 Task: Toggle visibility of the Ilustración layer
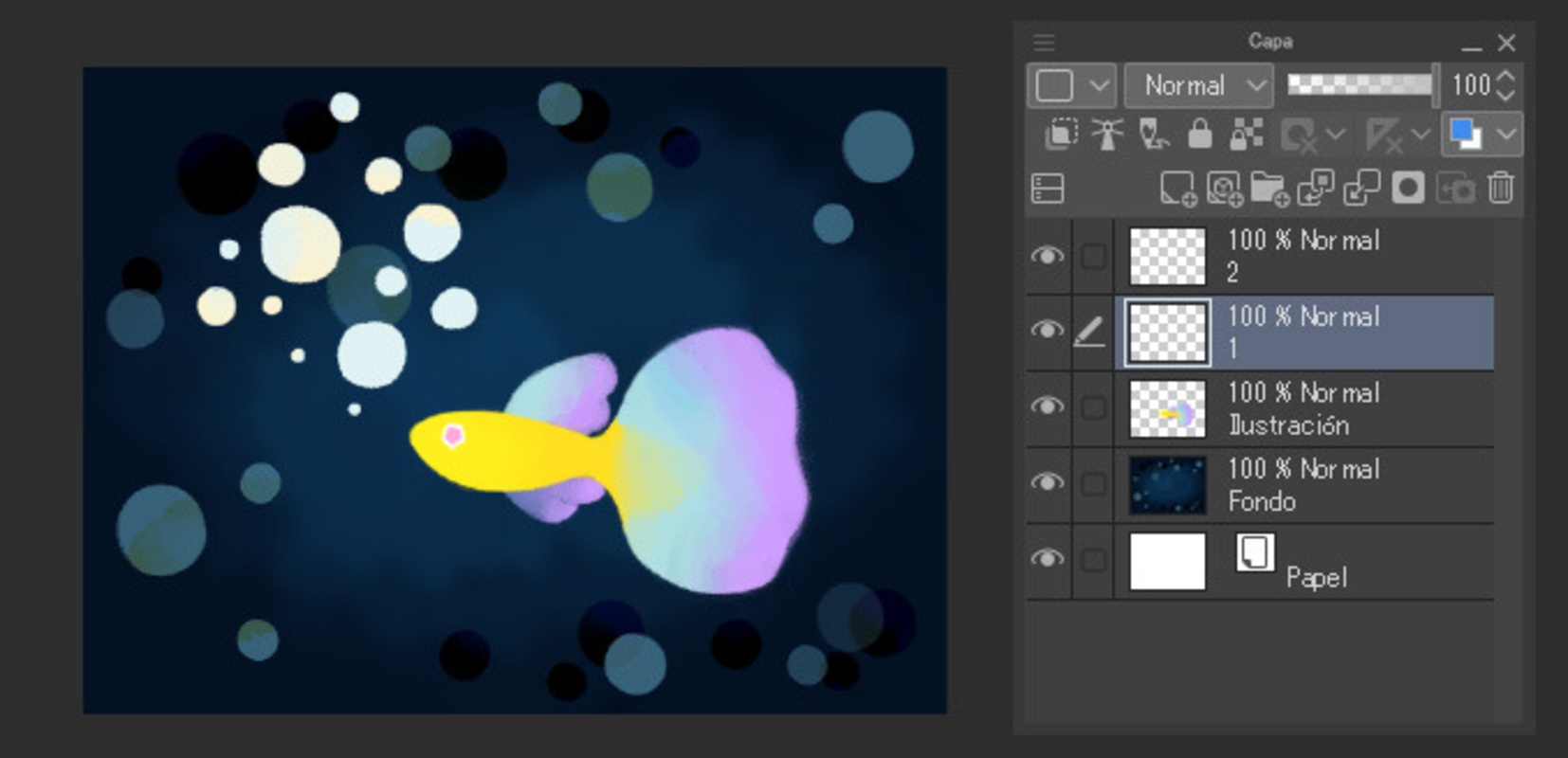(x=1047, y=407)
